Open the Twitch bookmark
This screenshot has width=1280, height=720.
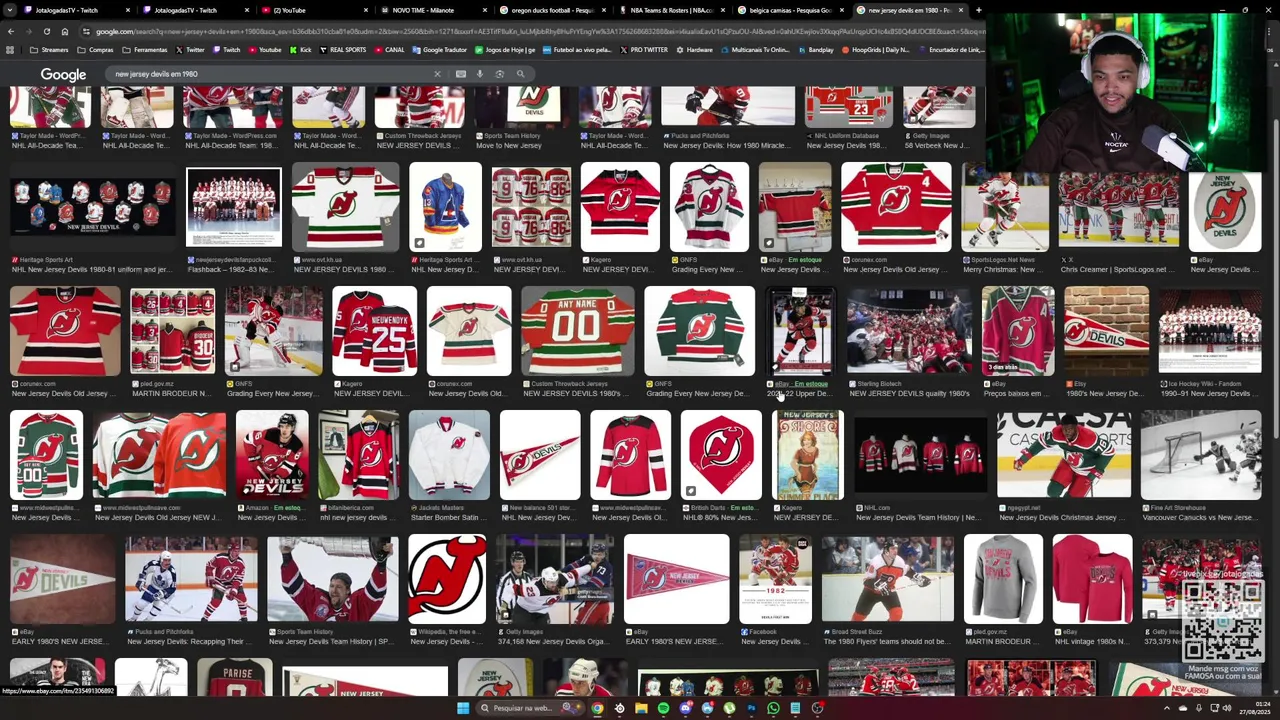[x=227, y=49]
